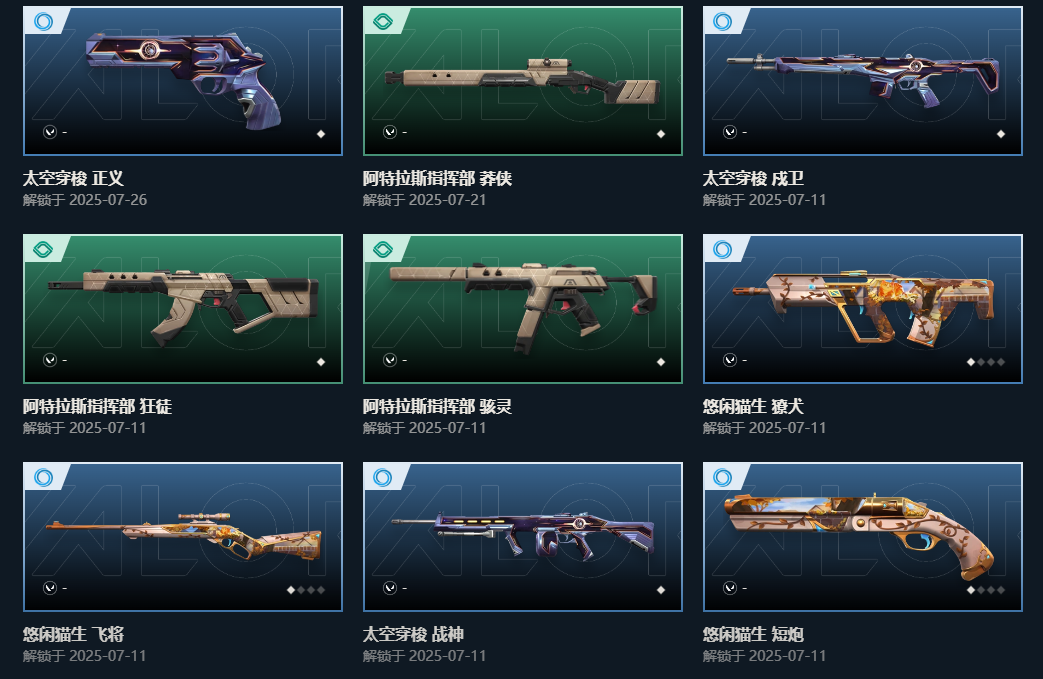Click the tier badge on 太空穿梭 正义 card
Image resolution: width=1043 pixels, height=679 pixels.
[44, 21]
